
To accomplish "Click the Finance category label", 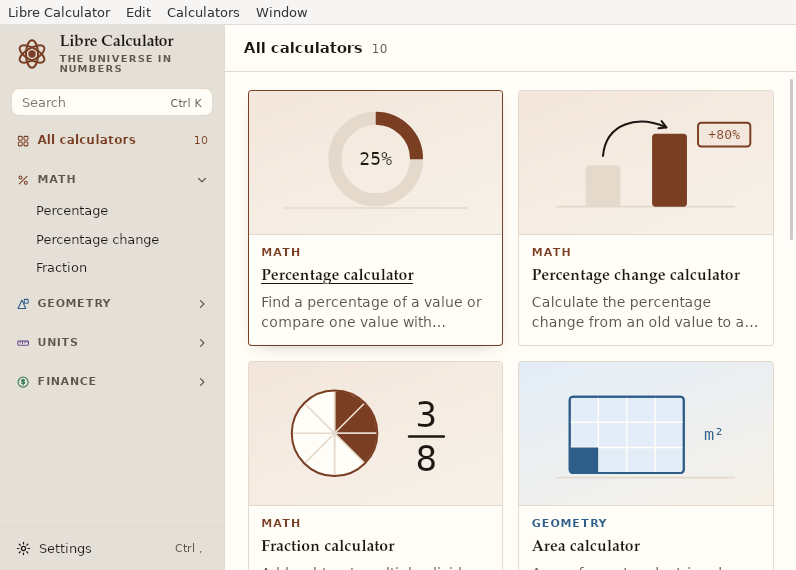I will click(x=67, y=381).
